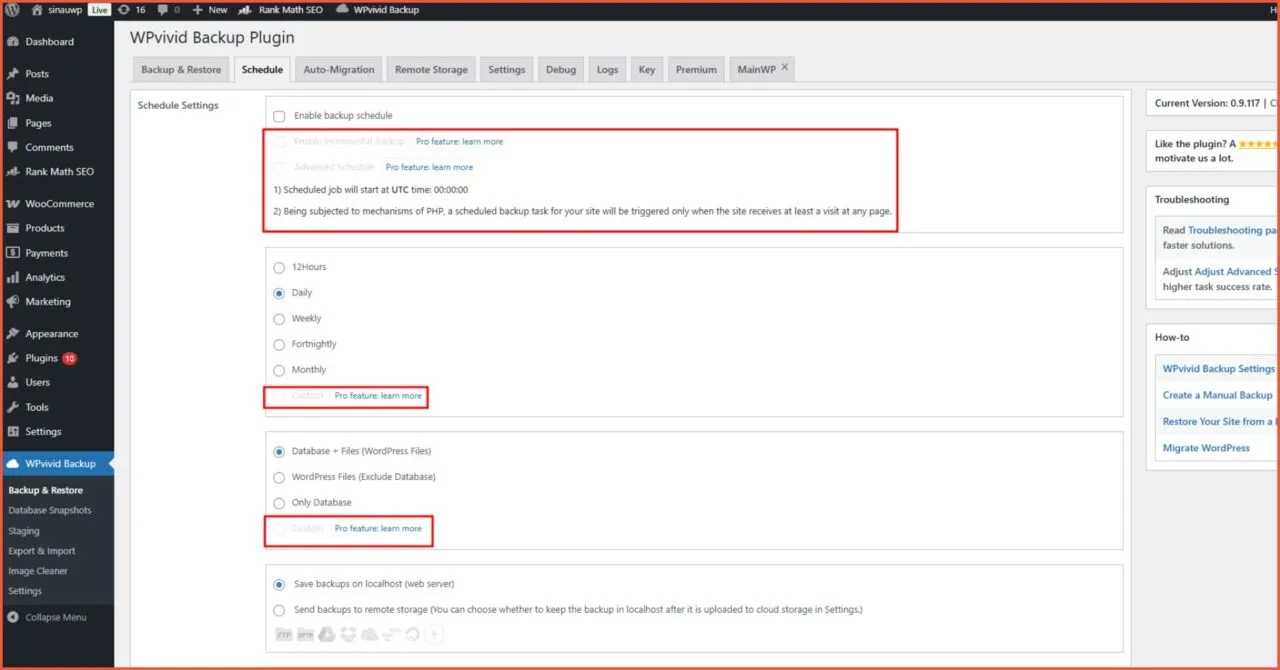This screenshot has width=1280, height=670.
Task: Select the Weekly schedule option
Action: (279, 318)
